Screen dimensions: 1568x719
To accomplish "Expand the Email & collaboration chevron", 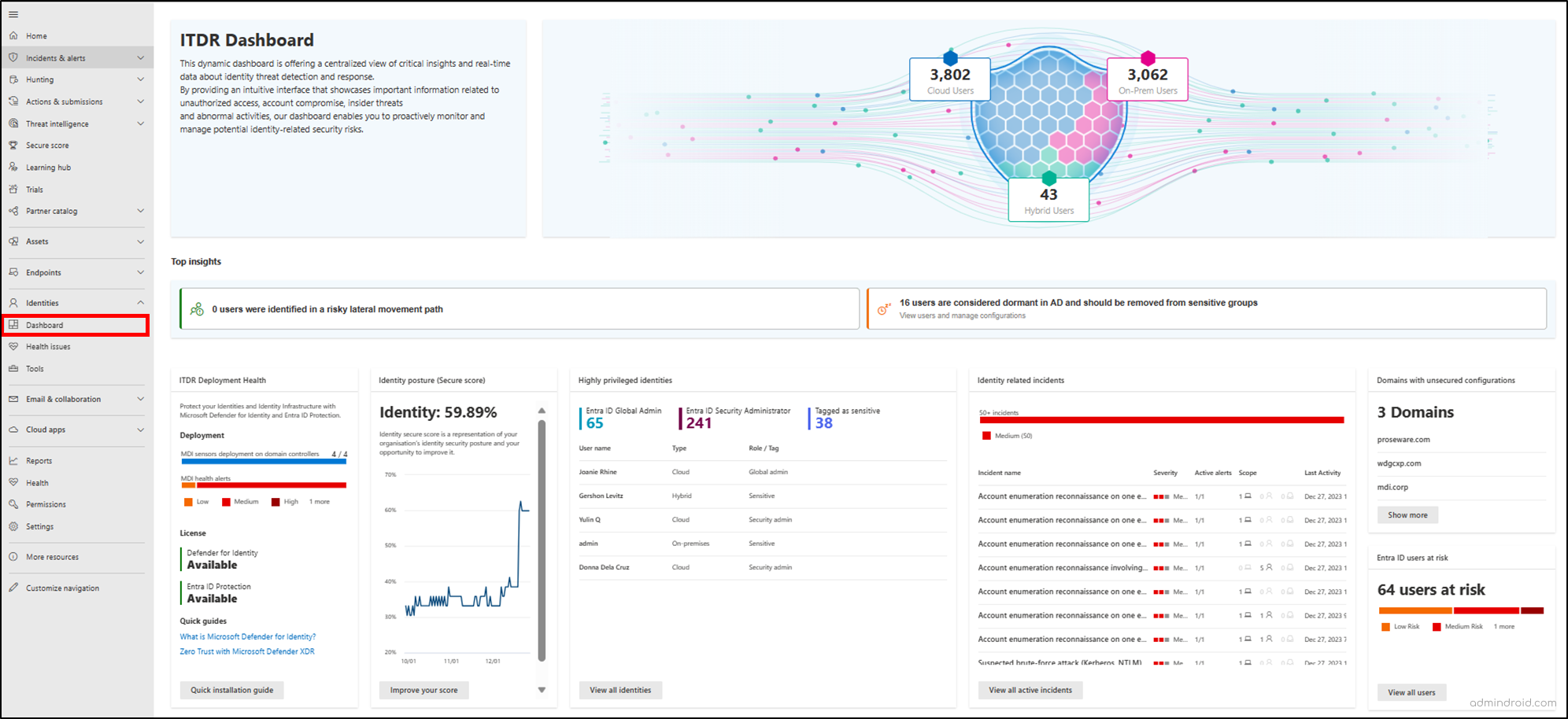I will pyautogui.click(x=140, y=399).
